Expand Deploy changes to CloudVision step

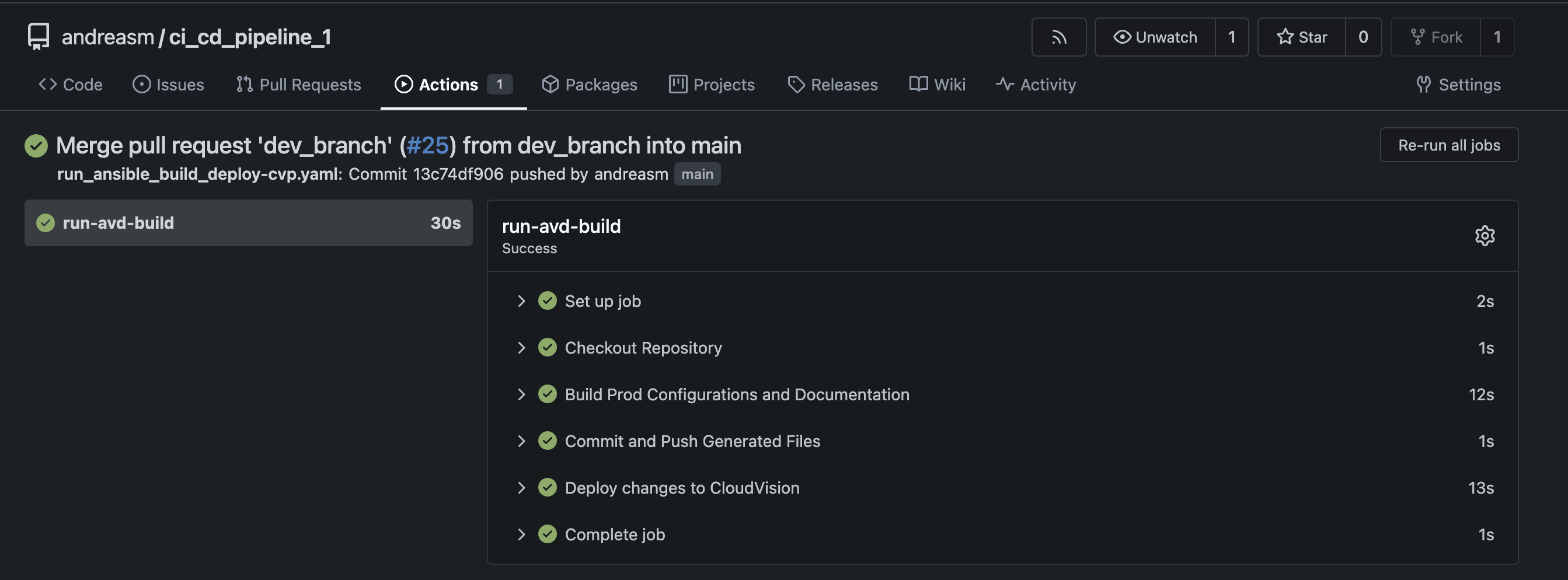coord(1002,488)
